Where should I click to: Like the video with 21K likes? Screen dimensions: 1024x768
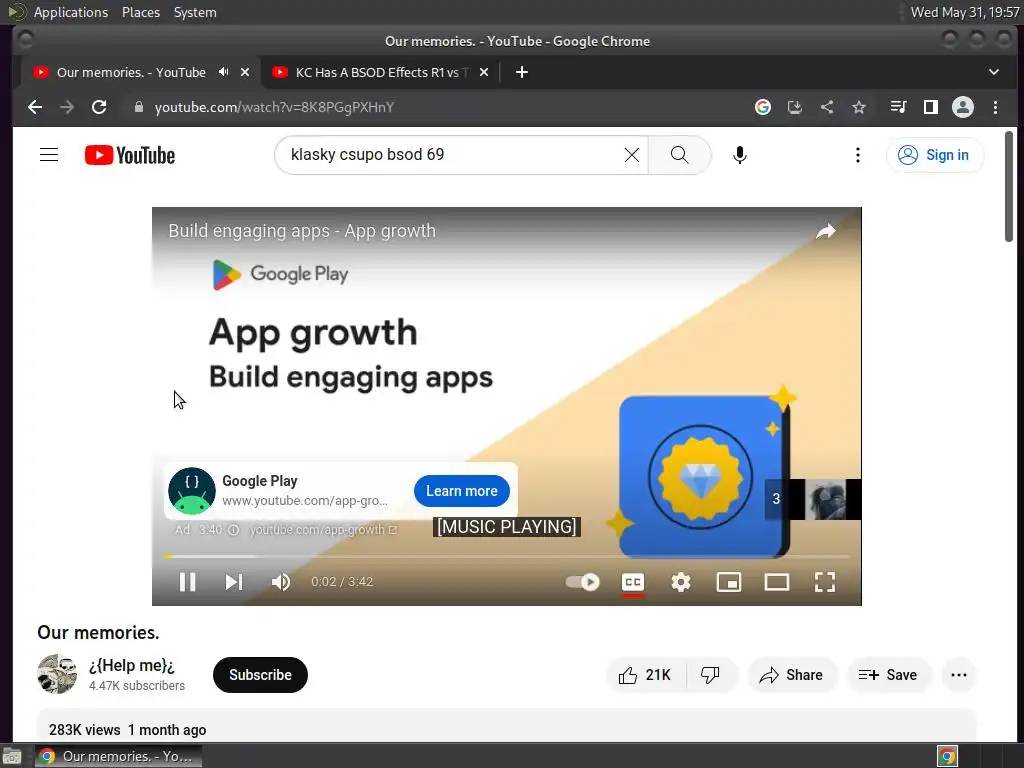[x=645, y=675]
